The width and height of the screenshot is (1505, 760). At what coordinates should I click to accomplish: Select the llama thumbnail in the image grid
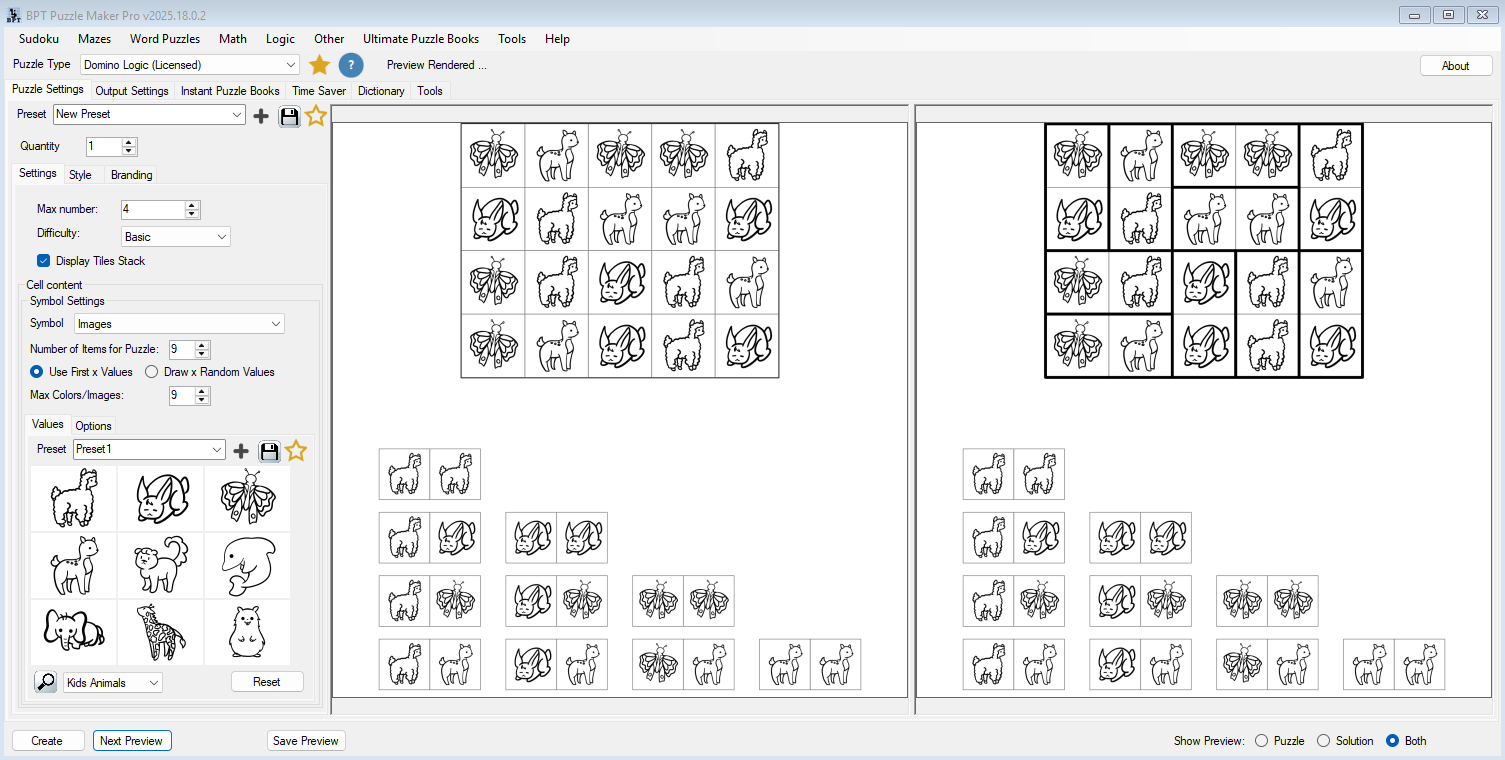click(72, 498)
